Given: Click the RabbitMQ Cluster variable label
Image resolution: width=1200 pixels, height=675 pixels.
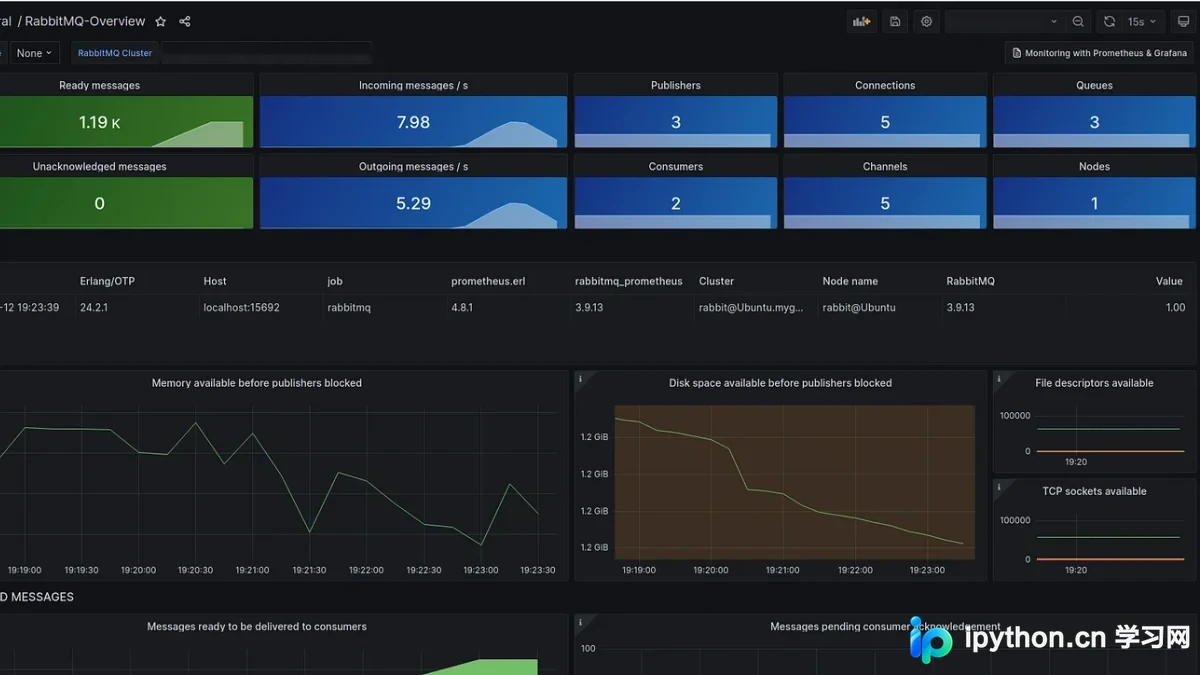Looking at the screenshot, I should 115,53.
